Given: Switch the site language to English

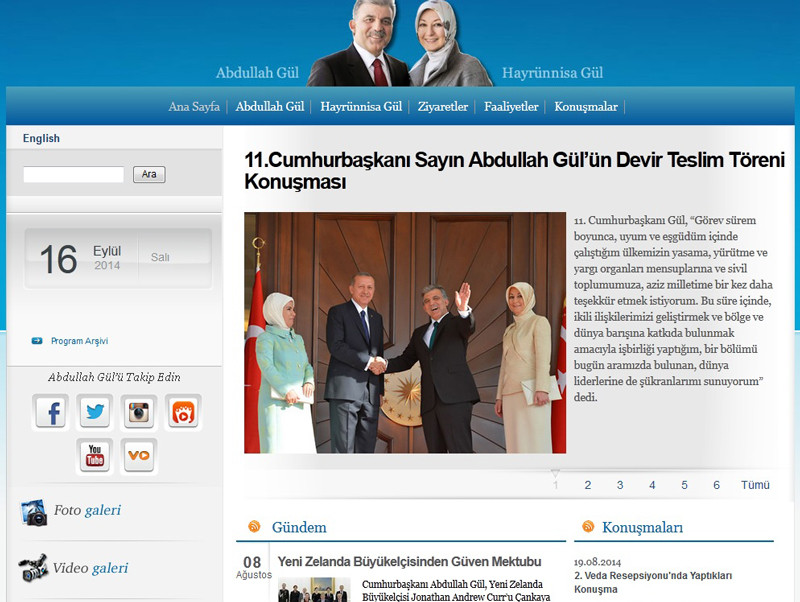Looking at the screenshot, I should click(41, 139).
